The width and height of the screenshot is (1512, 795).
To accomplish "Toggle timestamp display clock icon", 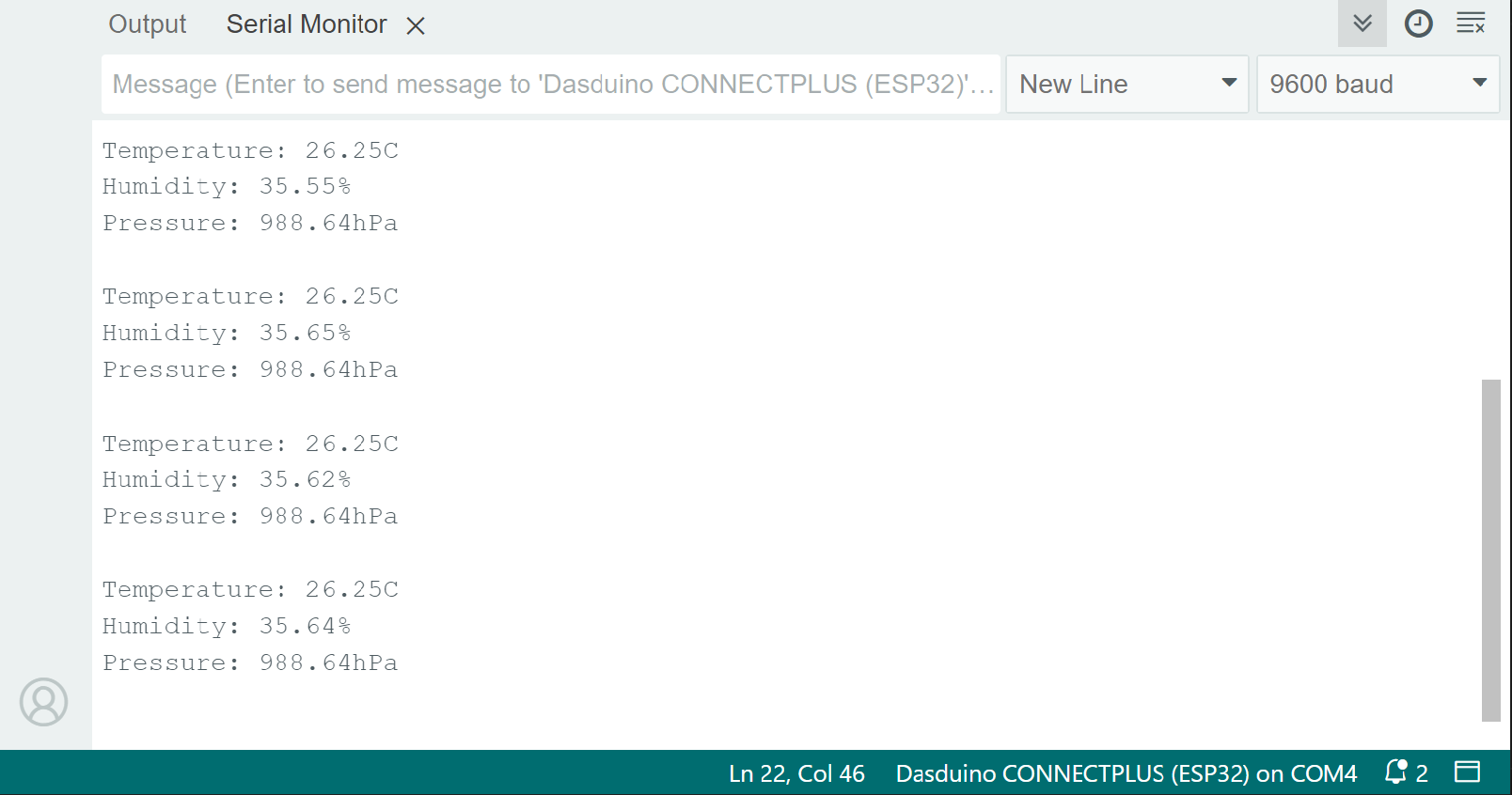I will click(x=1418, y=23).
